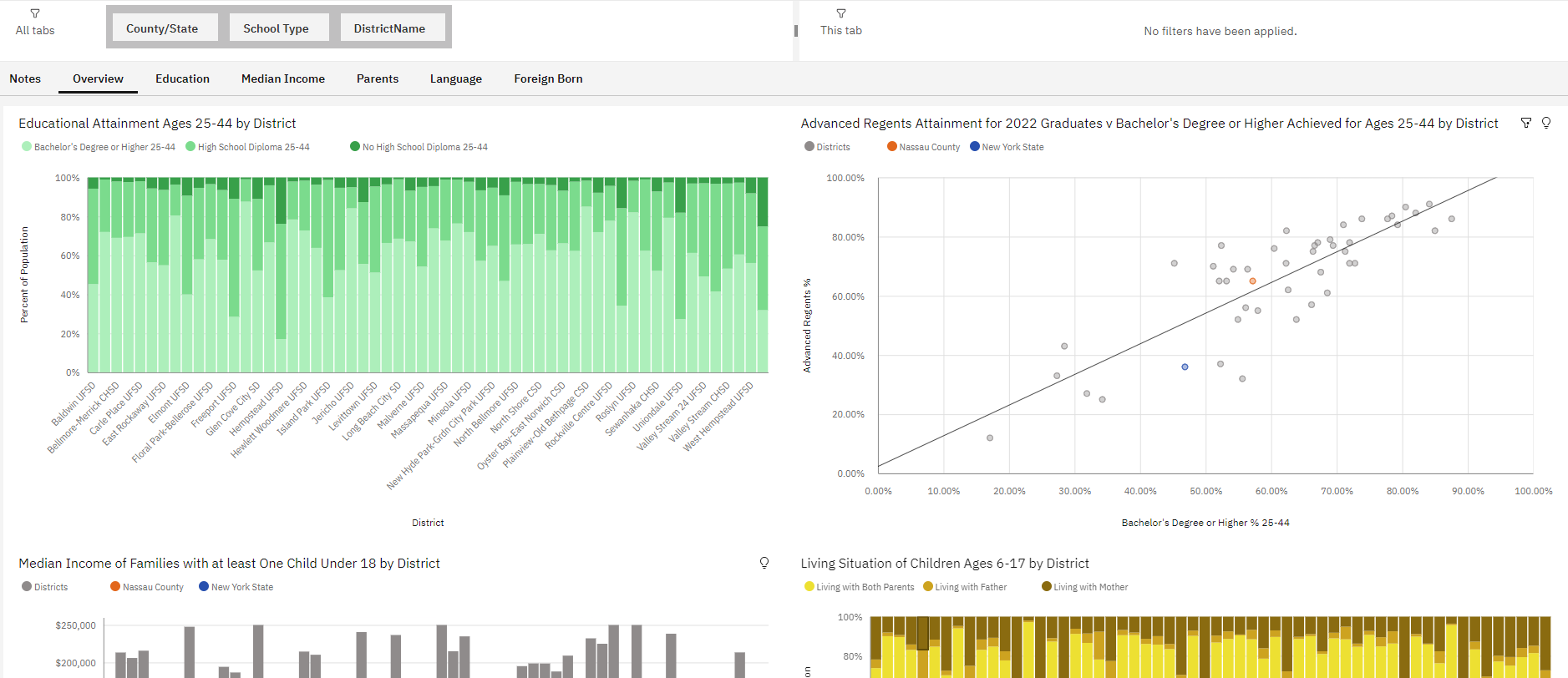Click the blue New York State scatter point
Screen dimensions: 1568x678
click(1185, 367)
